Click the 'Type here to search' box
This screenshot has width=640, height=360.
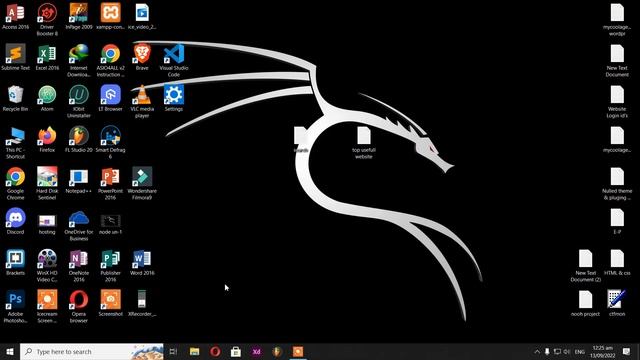[92, 351]
